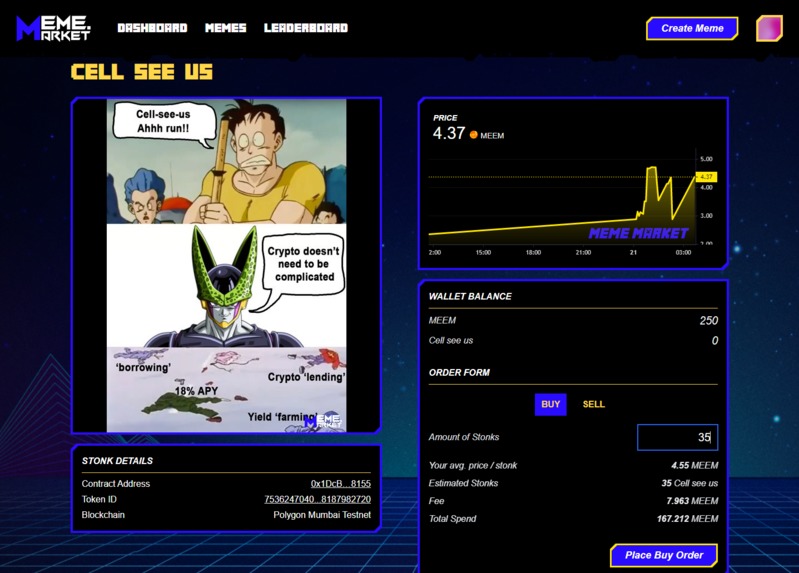Viewport: 799px width, 573px height.
Task: Click the Cell see us meme image
Action: 226,266
